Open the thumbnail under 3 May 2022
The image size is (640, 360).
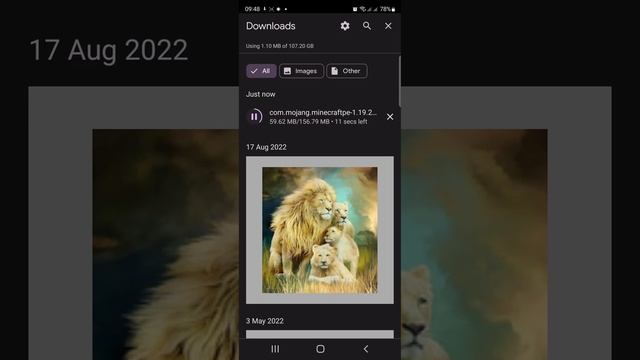(320, 334)
